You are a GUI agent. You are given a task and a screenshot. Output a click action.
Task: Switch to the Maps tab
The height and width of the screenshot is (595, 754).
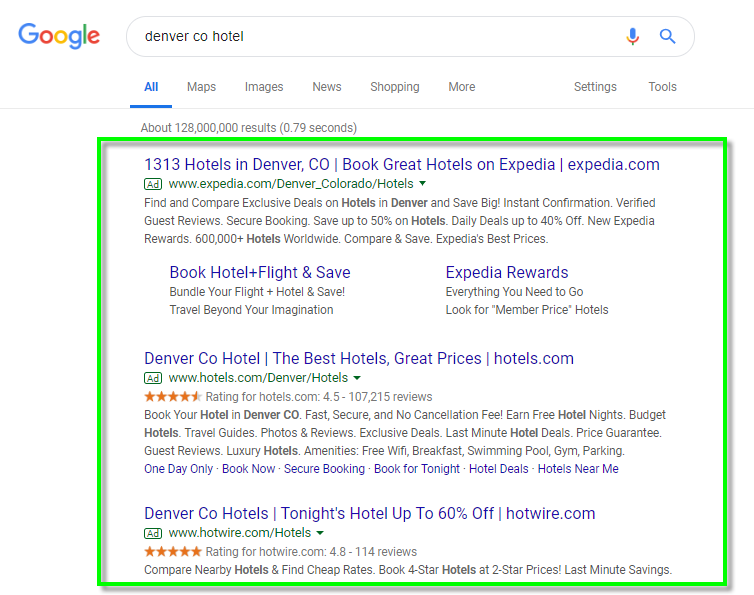[201, 87]
